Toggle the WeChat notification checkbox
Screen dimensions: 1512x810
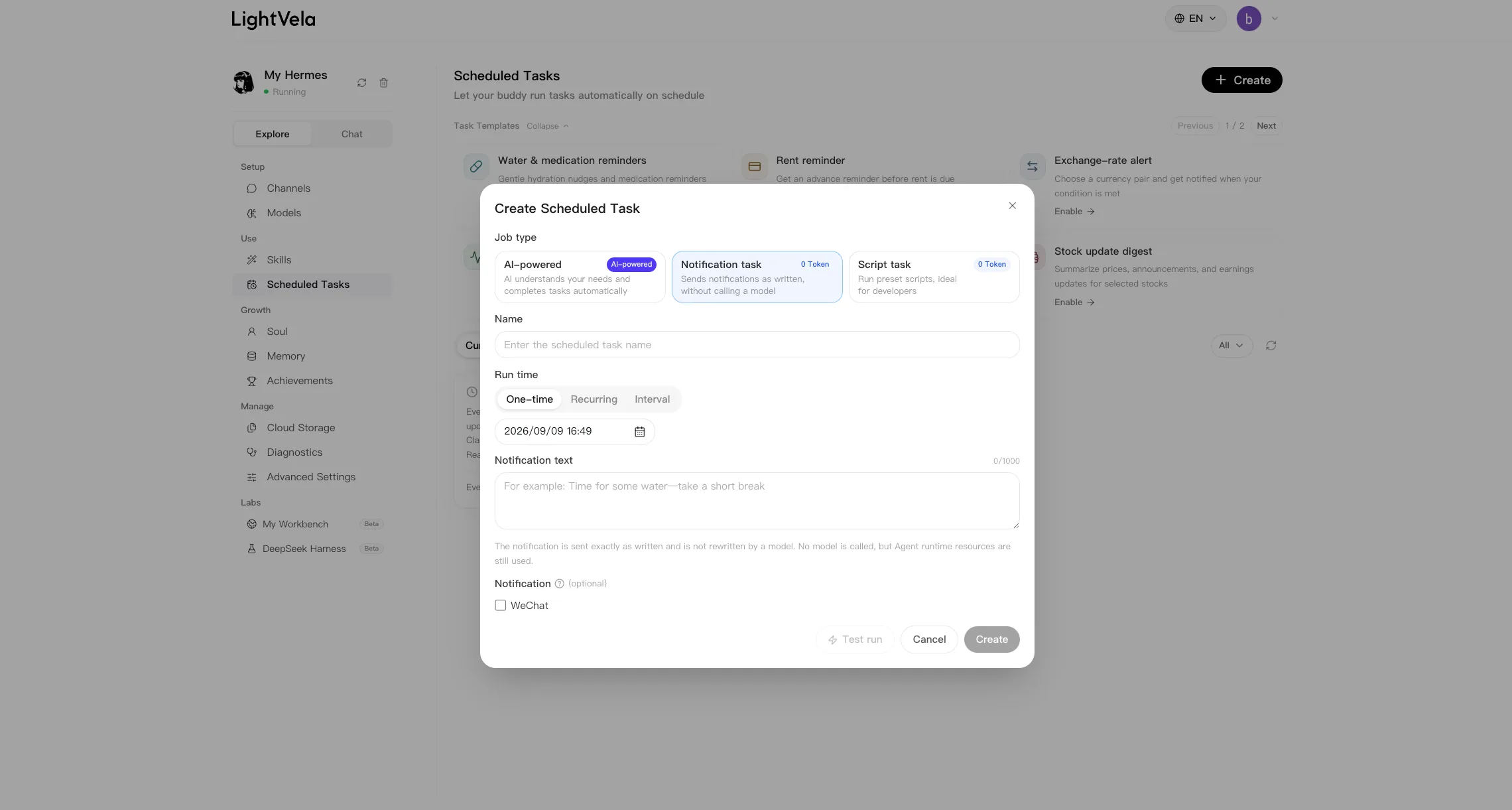click(x=500, y=606)
